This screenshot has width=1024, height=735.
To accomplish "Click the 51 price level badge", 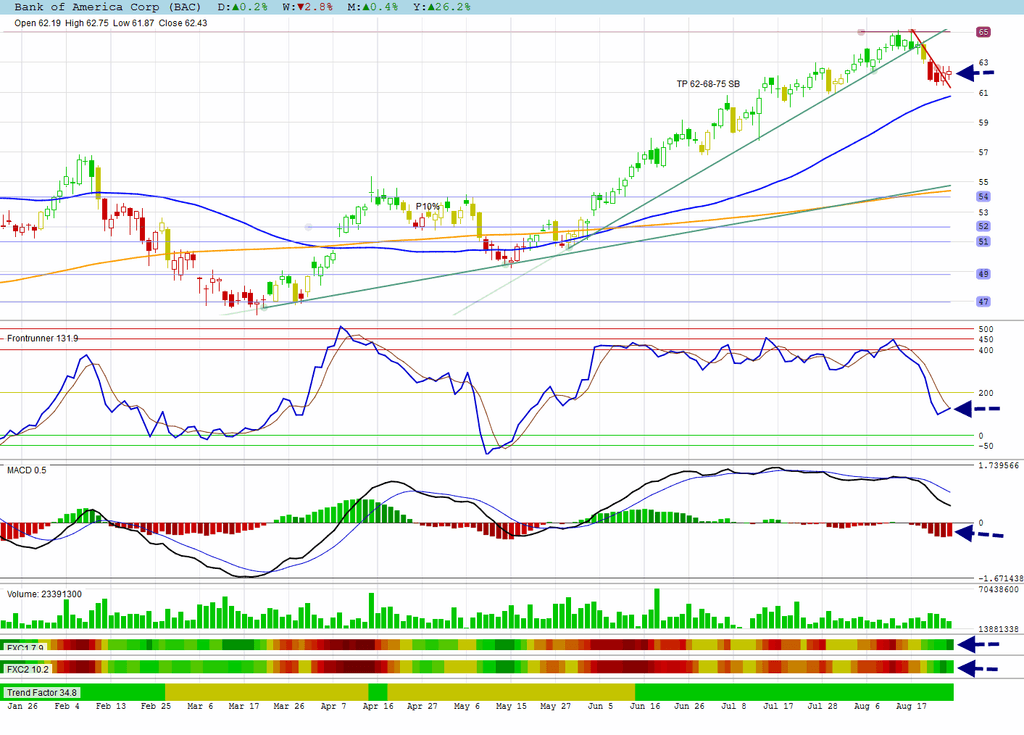I will pos(984,242).
